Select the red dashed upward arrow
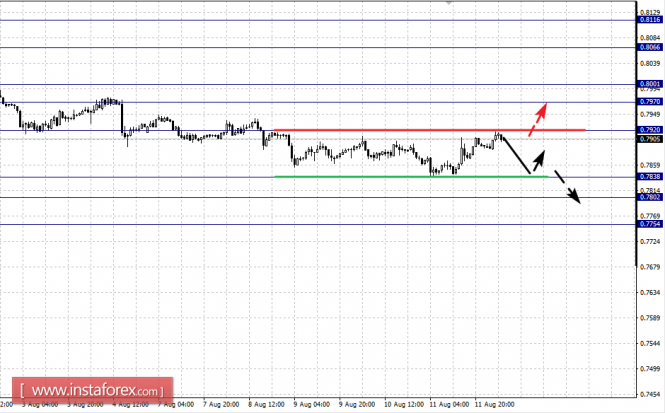 coord(538,119)
